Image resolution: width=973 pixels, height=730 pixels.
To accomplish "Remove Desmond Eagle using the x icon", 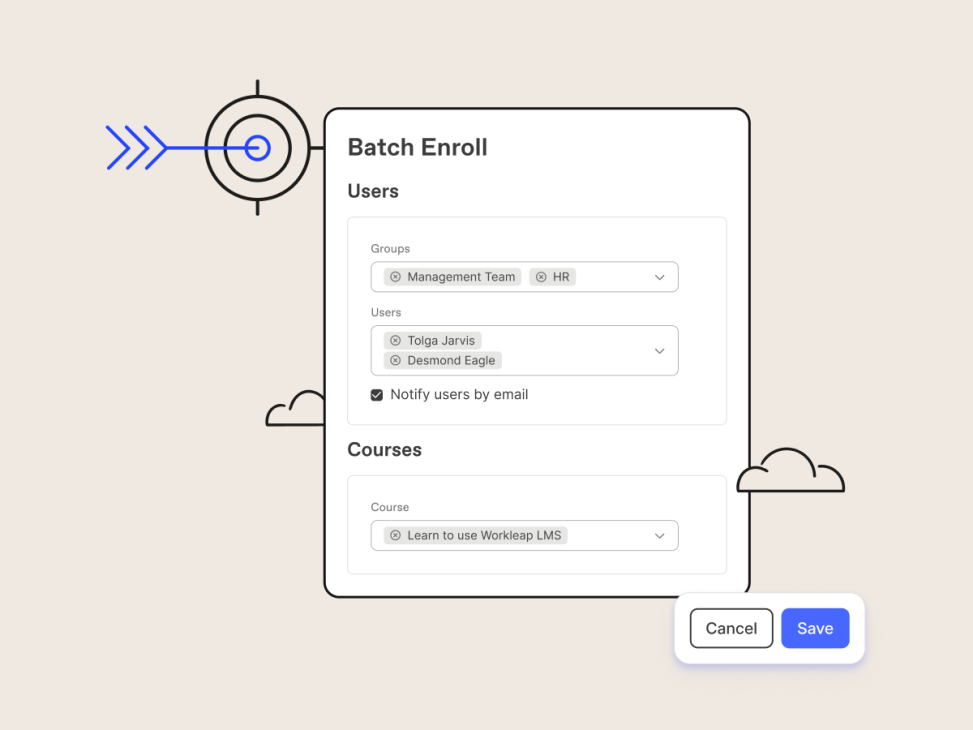I will coord(395,360).
